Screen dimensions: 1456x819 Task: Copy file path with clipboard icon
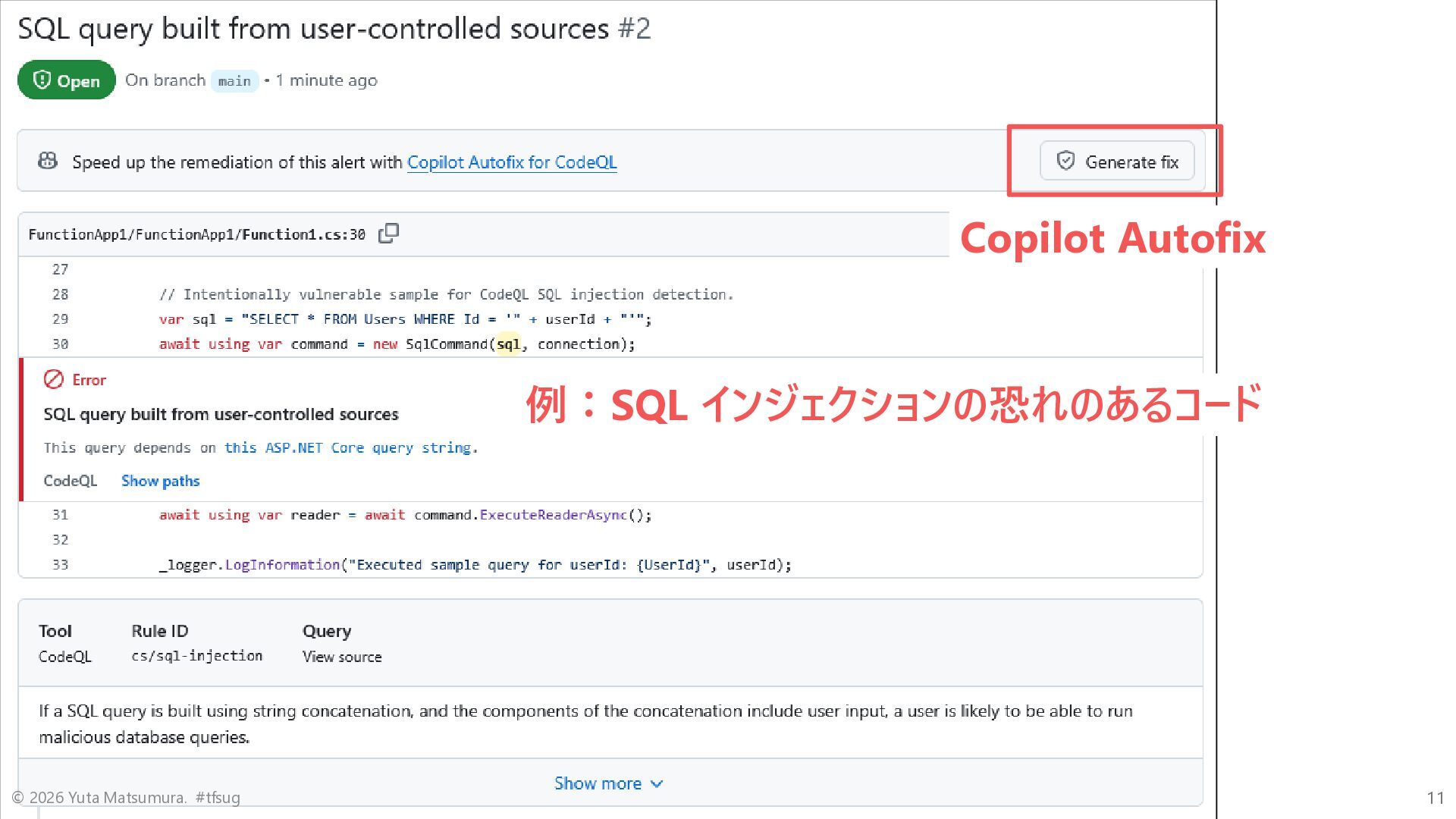click(x=388, y=234)
